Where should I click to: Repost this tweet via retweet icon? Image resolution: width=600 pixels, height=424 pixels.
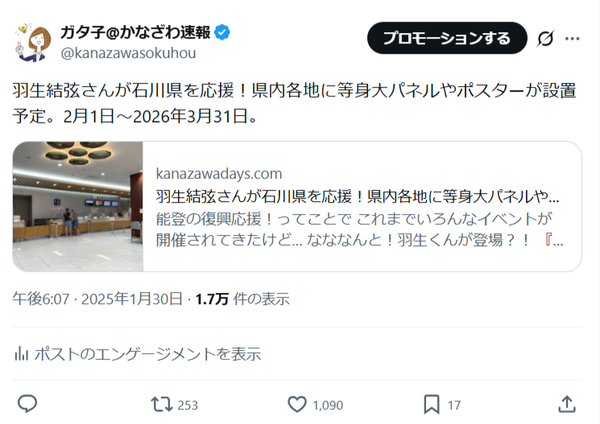[x=162, y=404]
